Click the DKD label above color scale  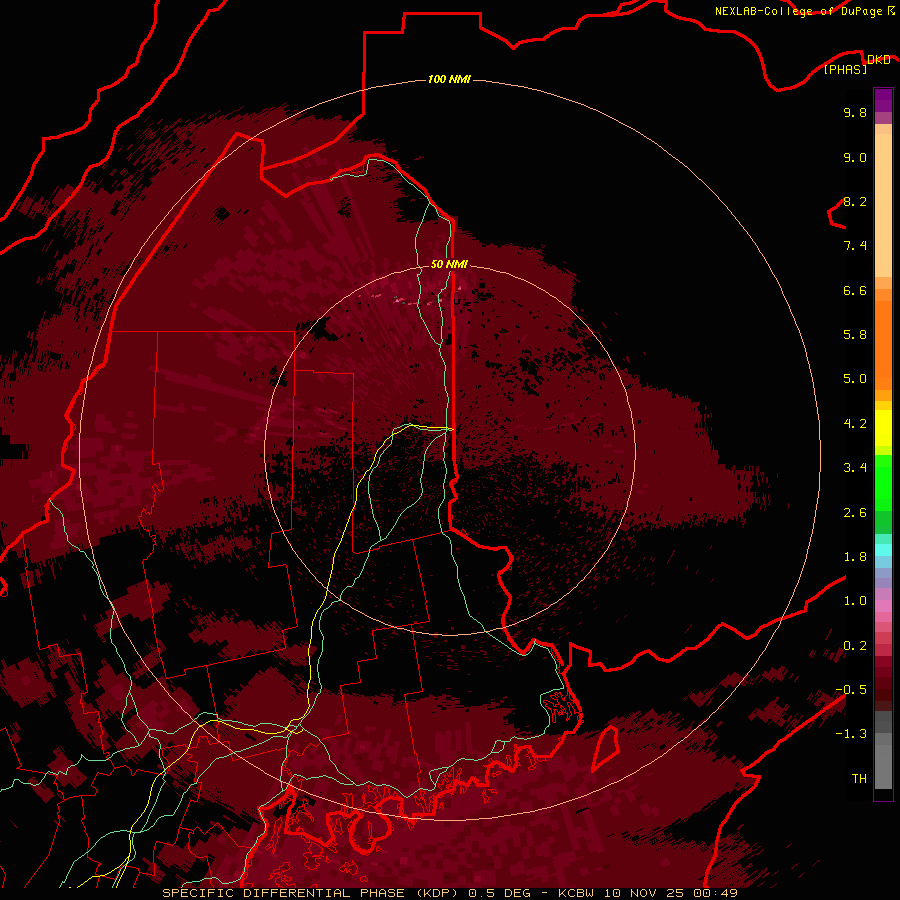(x=878, y=59)
